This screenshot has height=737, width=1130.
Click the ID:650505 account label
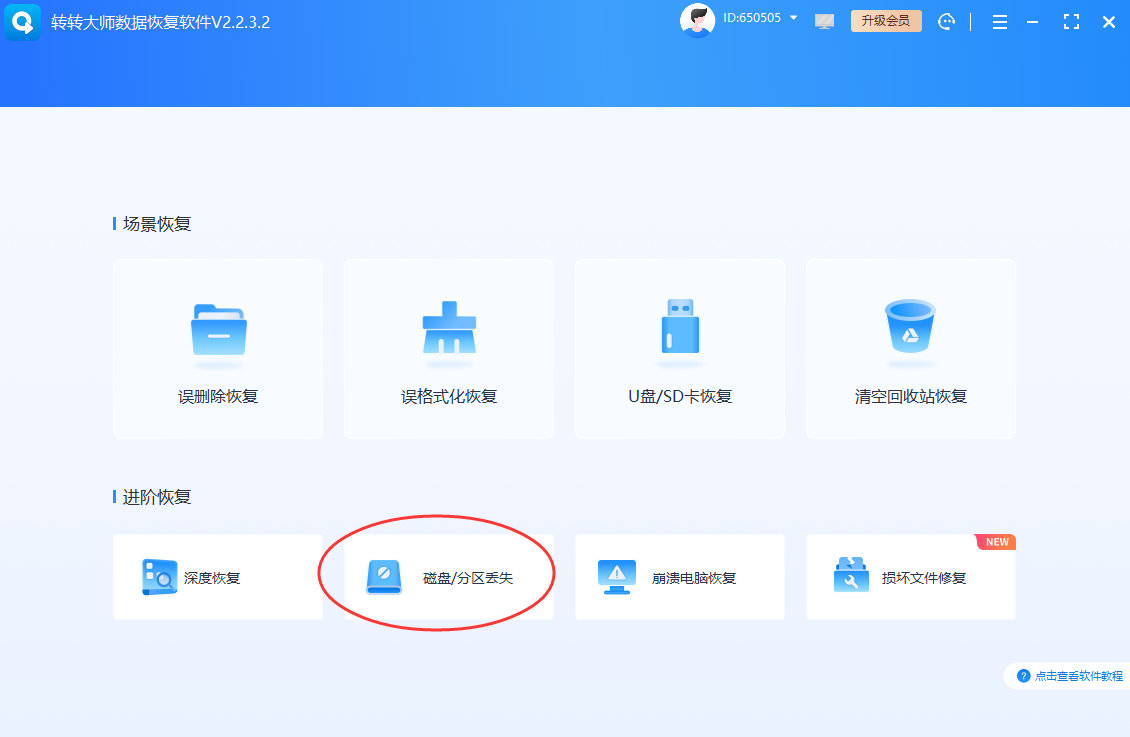(x=752, y=18)
